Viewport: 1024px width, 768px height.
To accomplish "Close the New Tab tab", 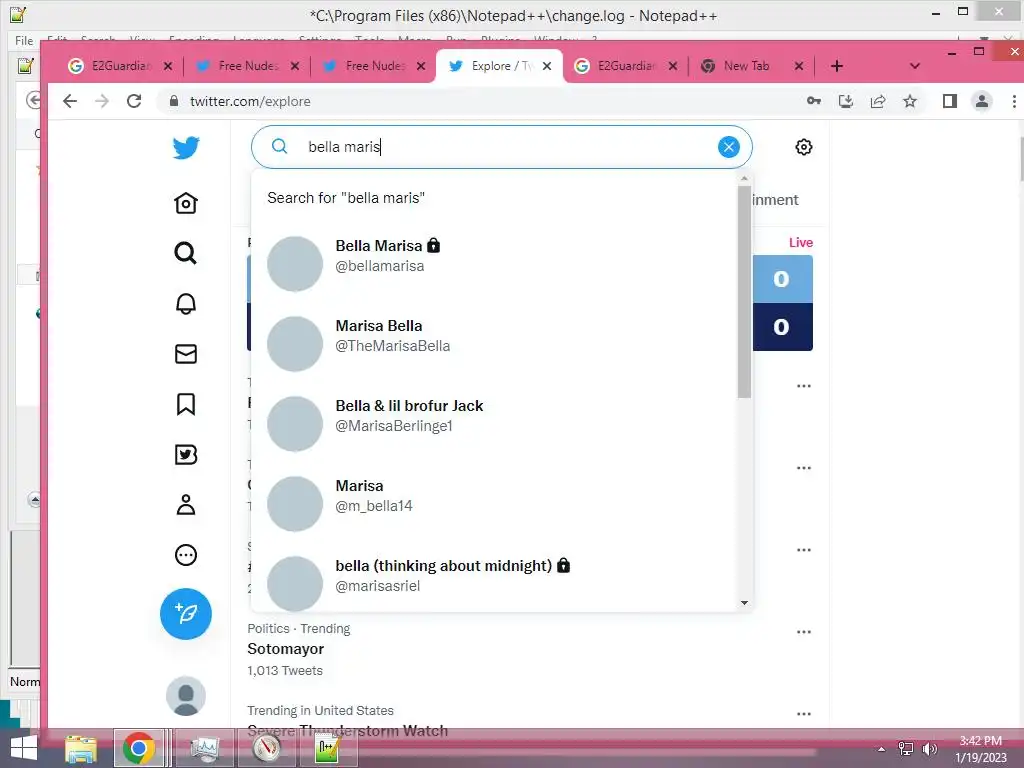I will tap(798, 66).
